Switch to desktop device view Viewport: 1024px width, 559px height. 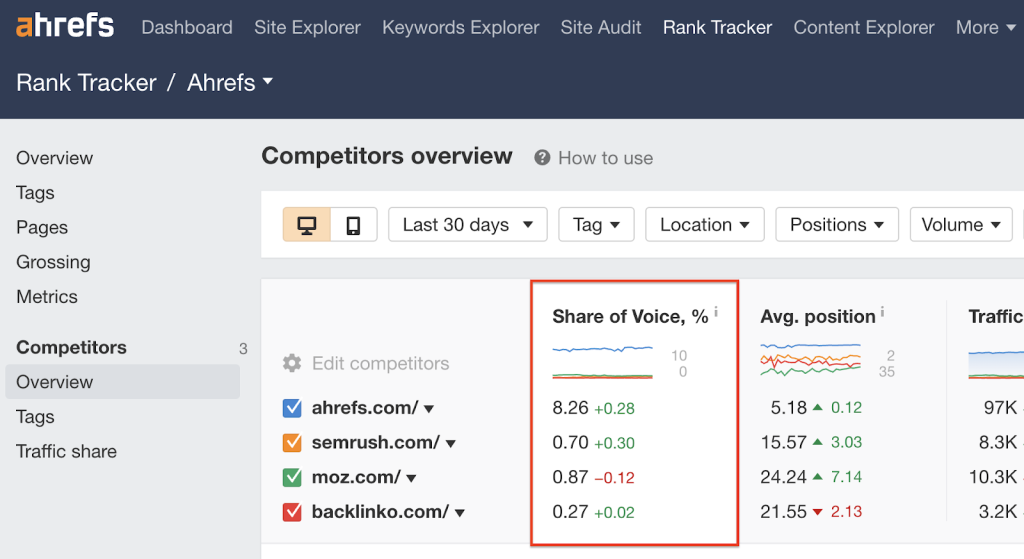307,225
